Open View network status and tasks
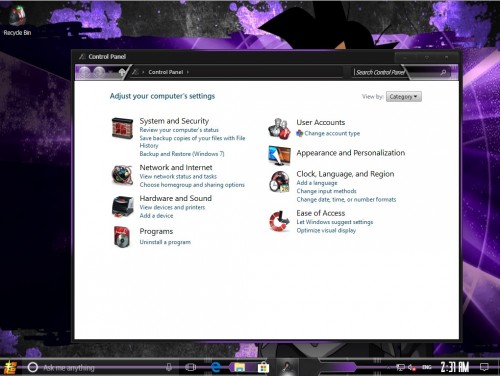Viewport: 500px width, 376px height. (178, 176)
